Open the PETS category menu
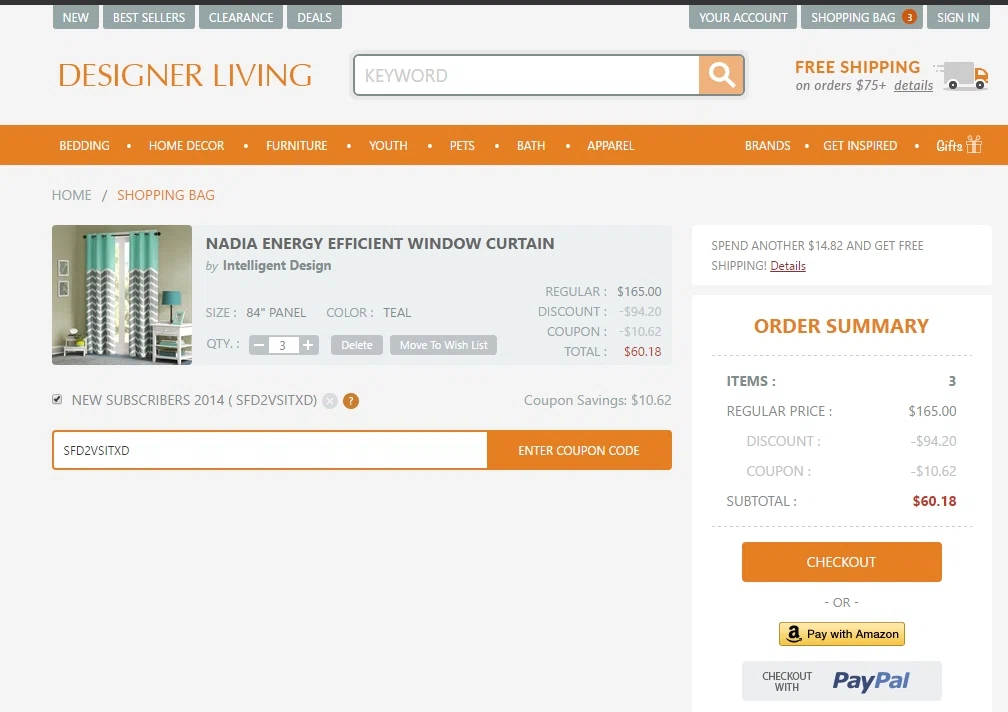The image size is (1008, 712). point(462,146)
